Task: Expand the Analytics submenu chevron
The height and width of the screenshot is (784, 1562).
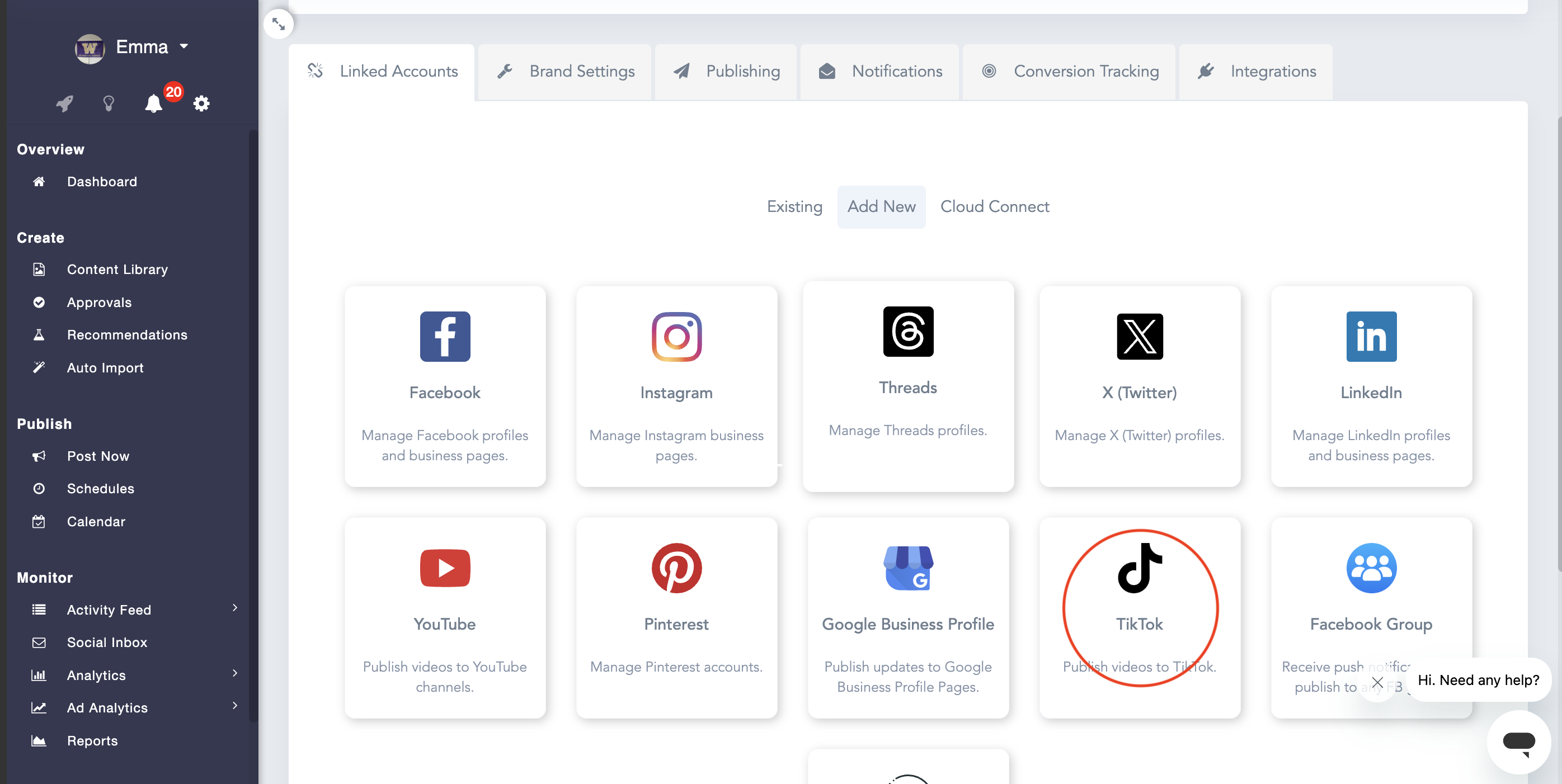Action: click(236, 673)
